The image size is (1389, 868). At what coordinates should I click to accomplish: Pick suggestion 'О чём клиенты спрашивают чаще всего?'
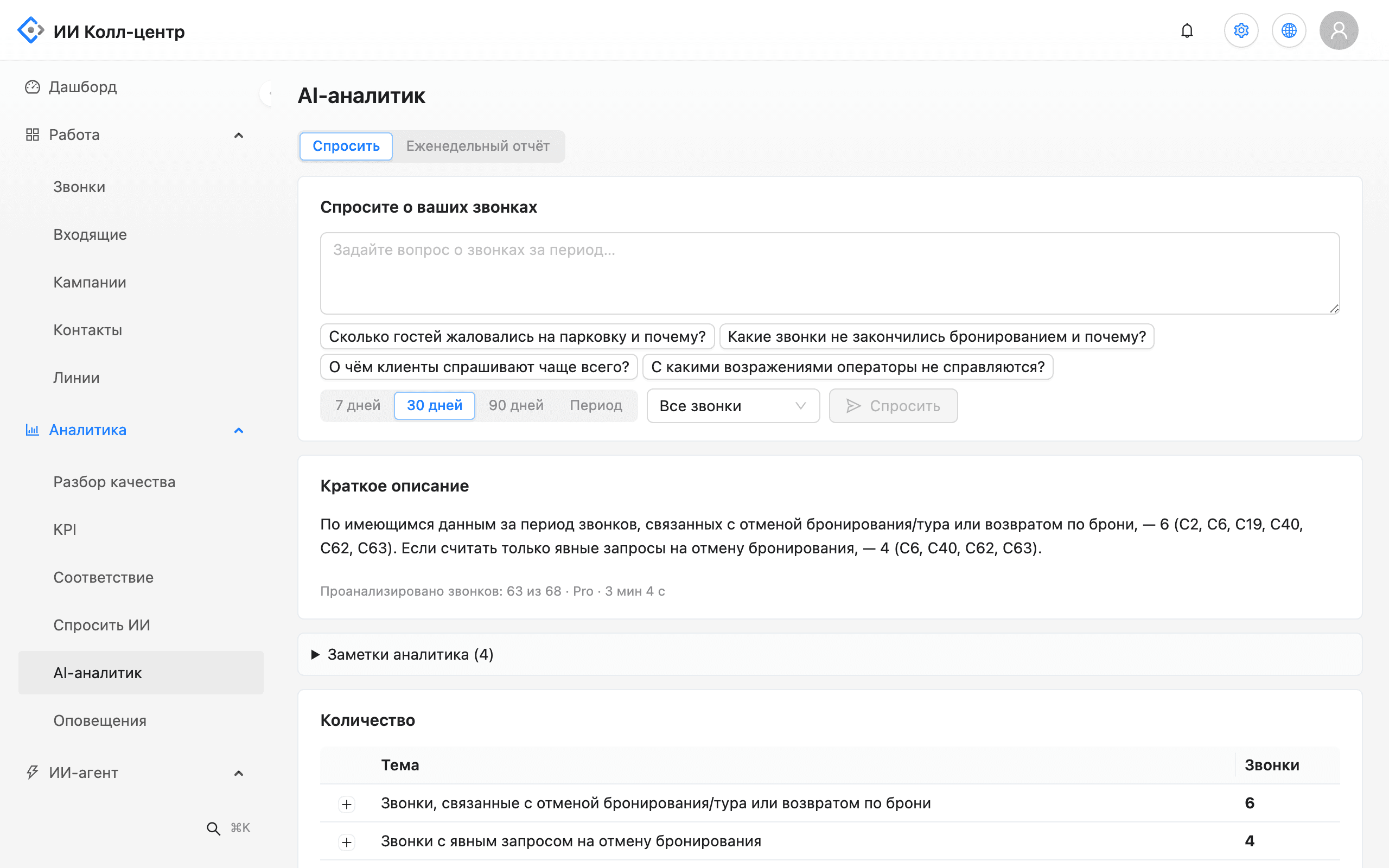[479, 367]
